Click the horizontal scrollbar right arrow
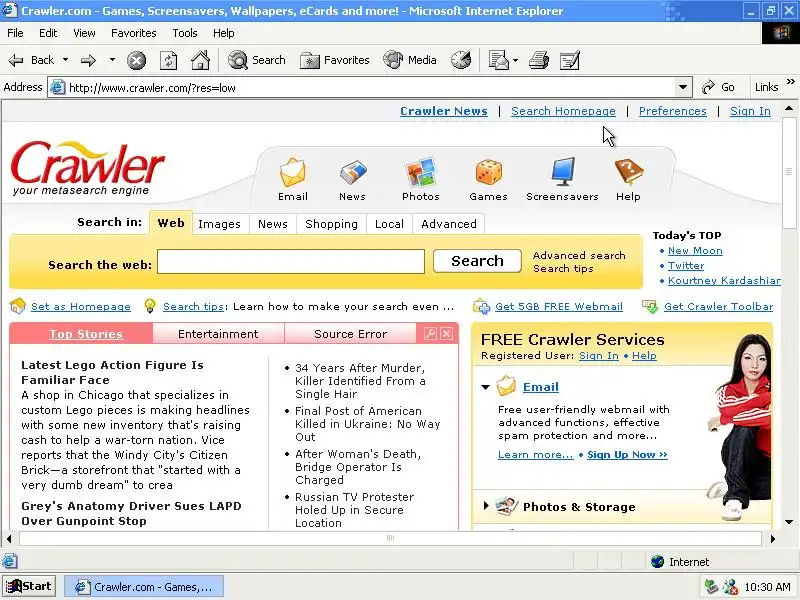800x600 pixels. 772,538
